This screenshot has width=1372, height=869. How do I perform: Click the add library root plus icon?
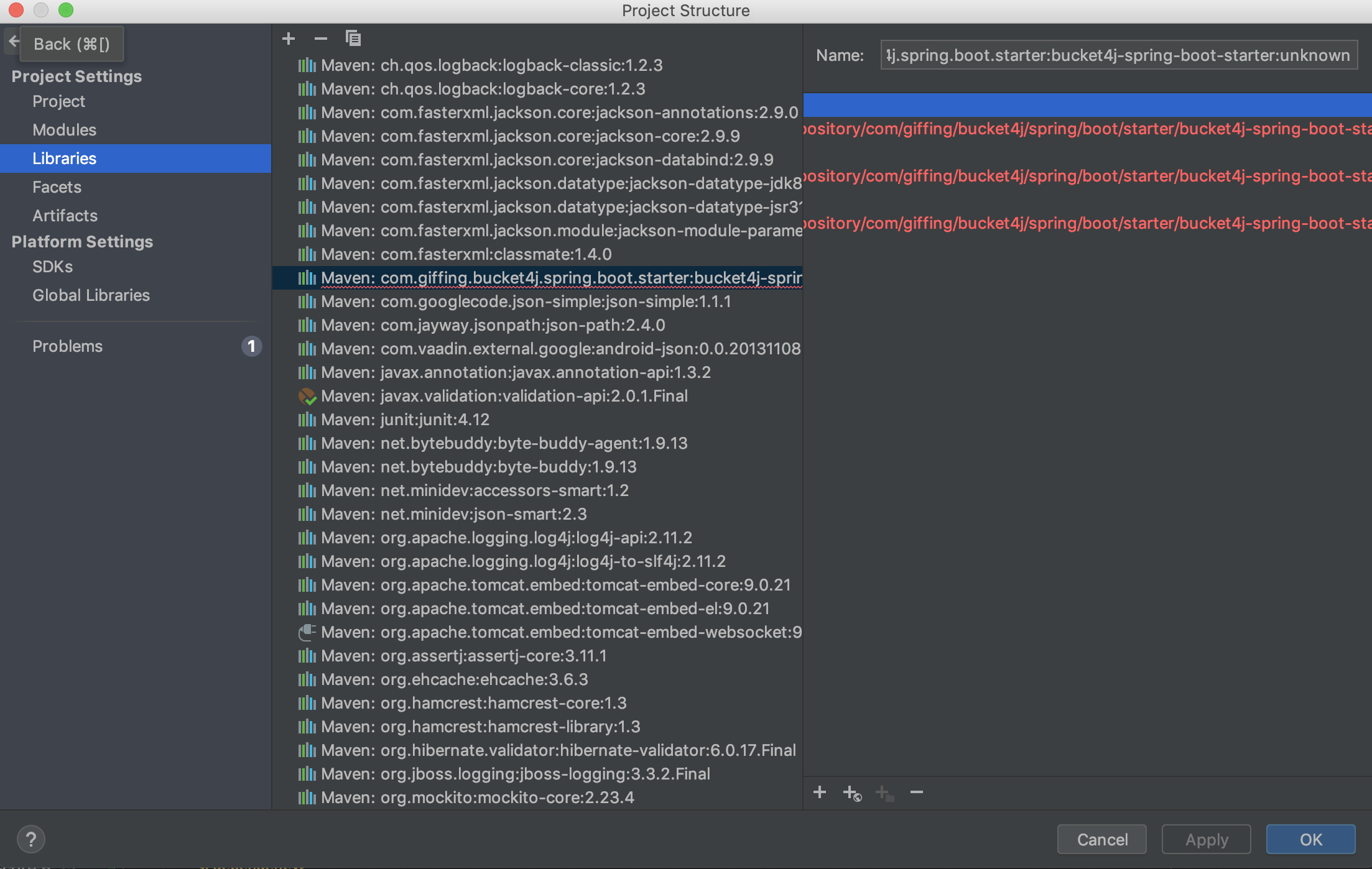(x=820, y=792)
